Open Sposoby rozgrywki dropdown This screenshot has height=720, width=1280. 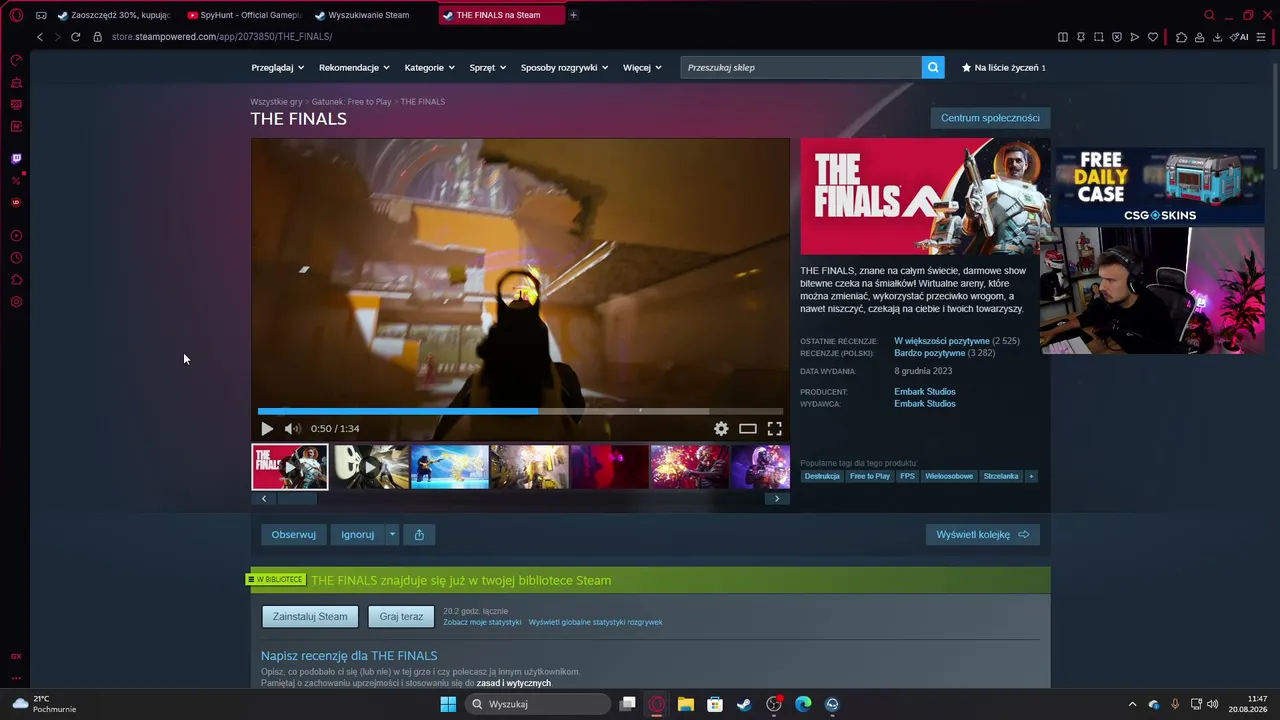coord(565,67)
